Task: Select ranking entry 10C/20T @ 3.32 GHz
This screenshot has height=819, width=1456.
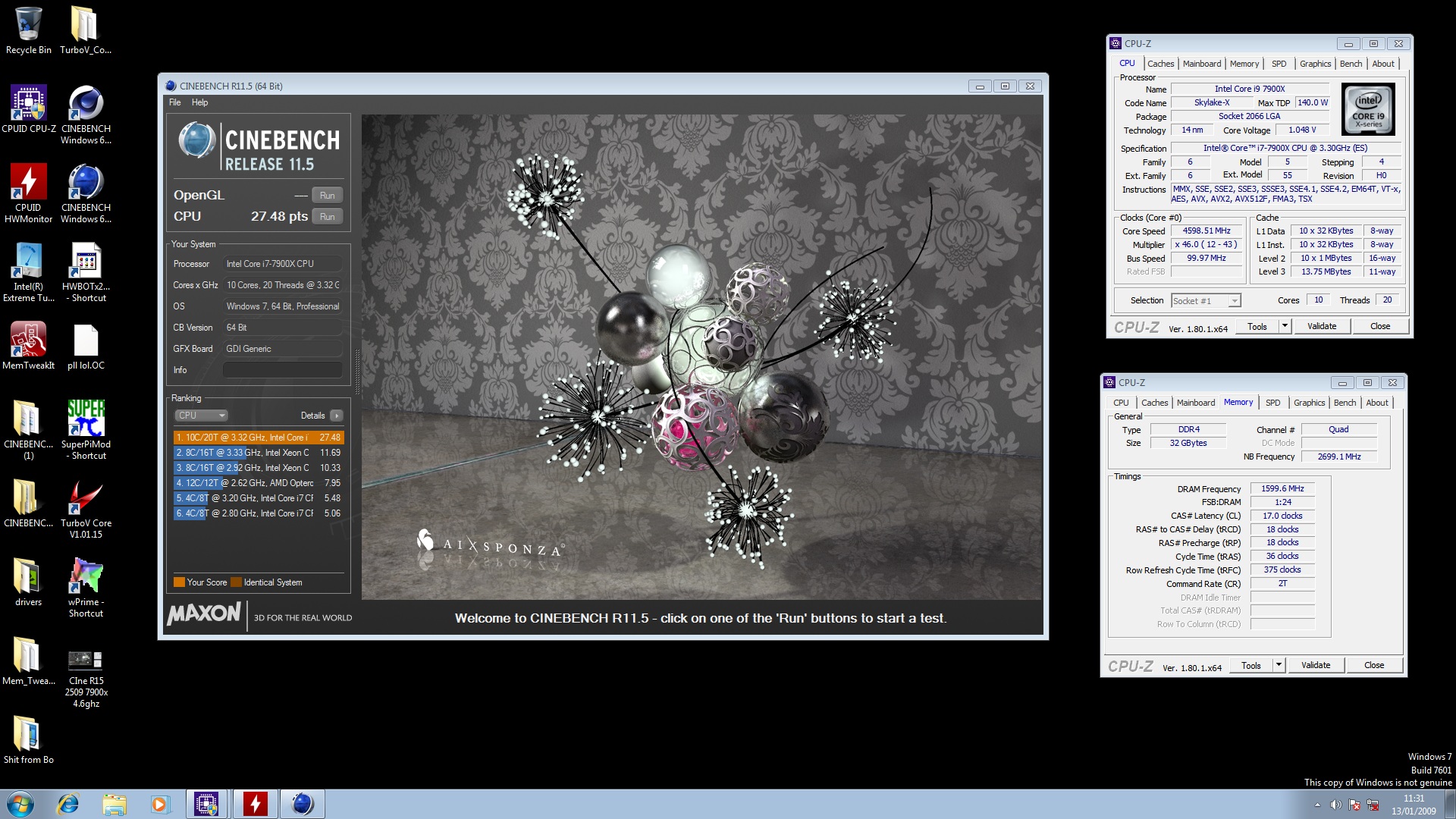Action: 259,438
